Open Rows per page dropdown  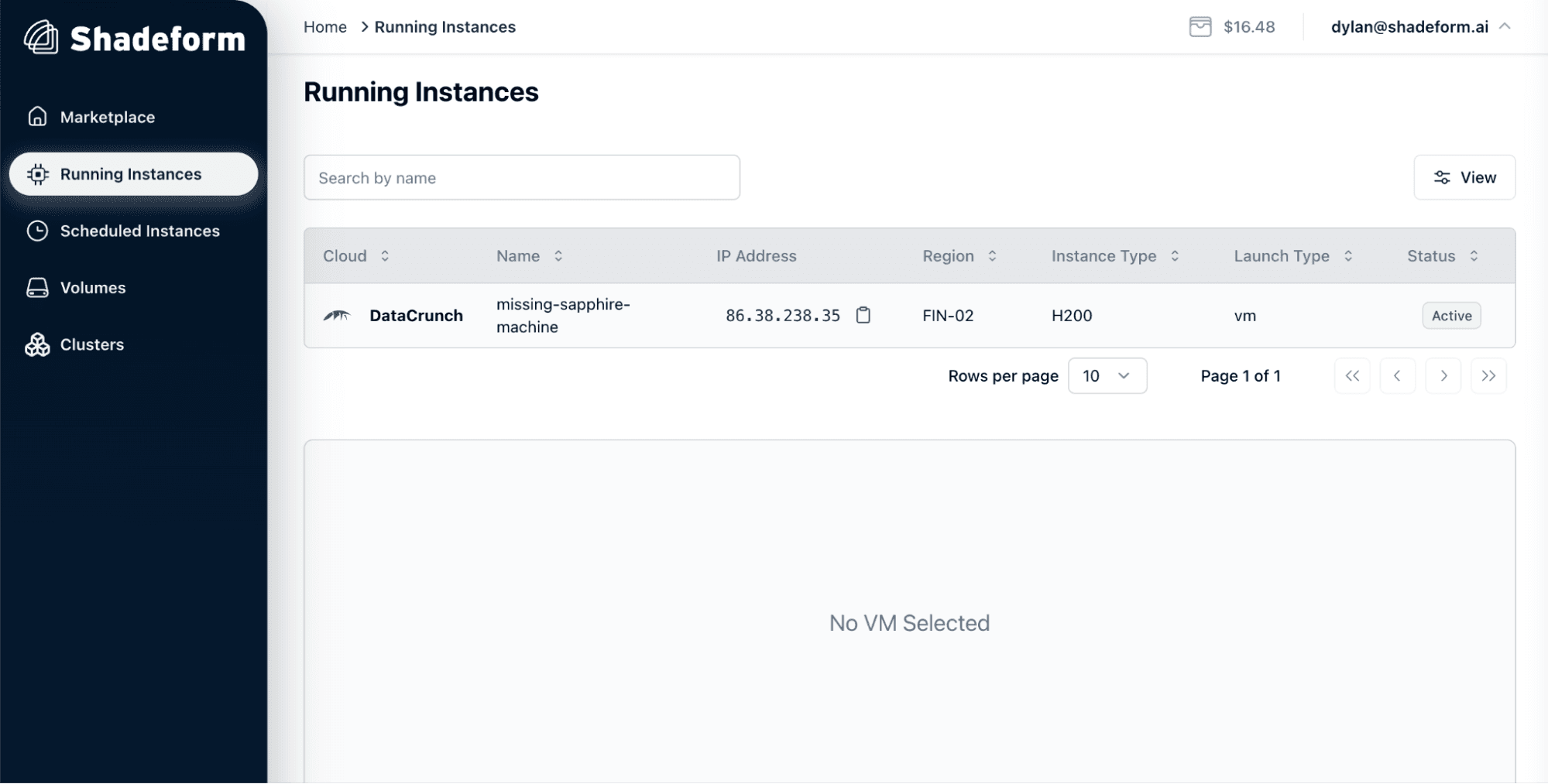1107,376
